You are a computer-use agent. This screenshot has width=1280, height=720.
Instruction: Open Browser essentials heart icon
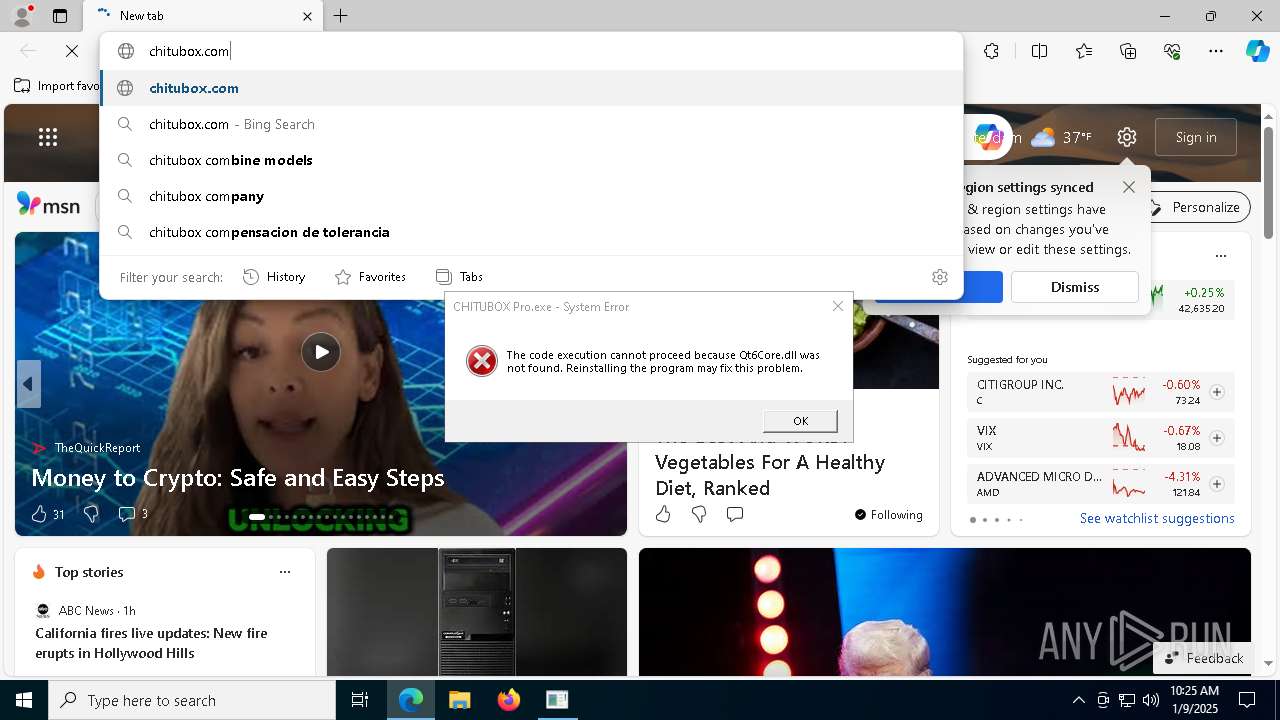(x=1172, y=51)
